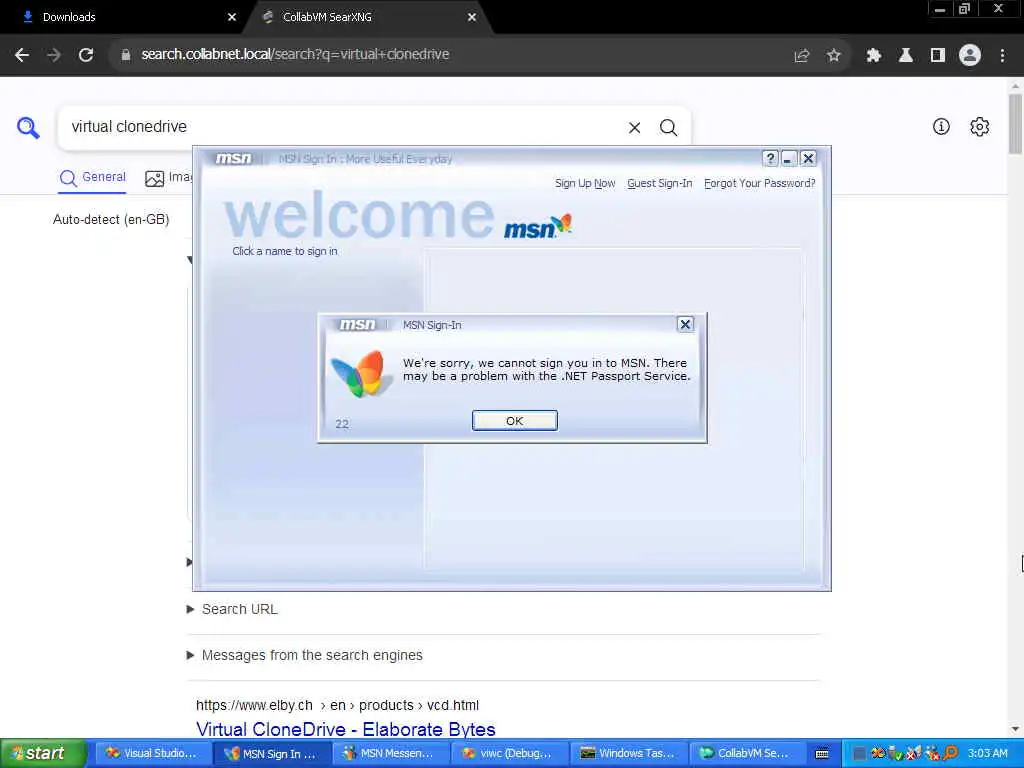
Task: Go back in the browser
Action: click(22, 55)
